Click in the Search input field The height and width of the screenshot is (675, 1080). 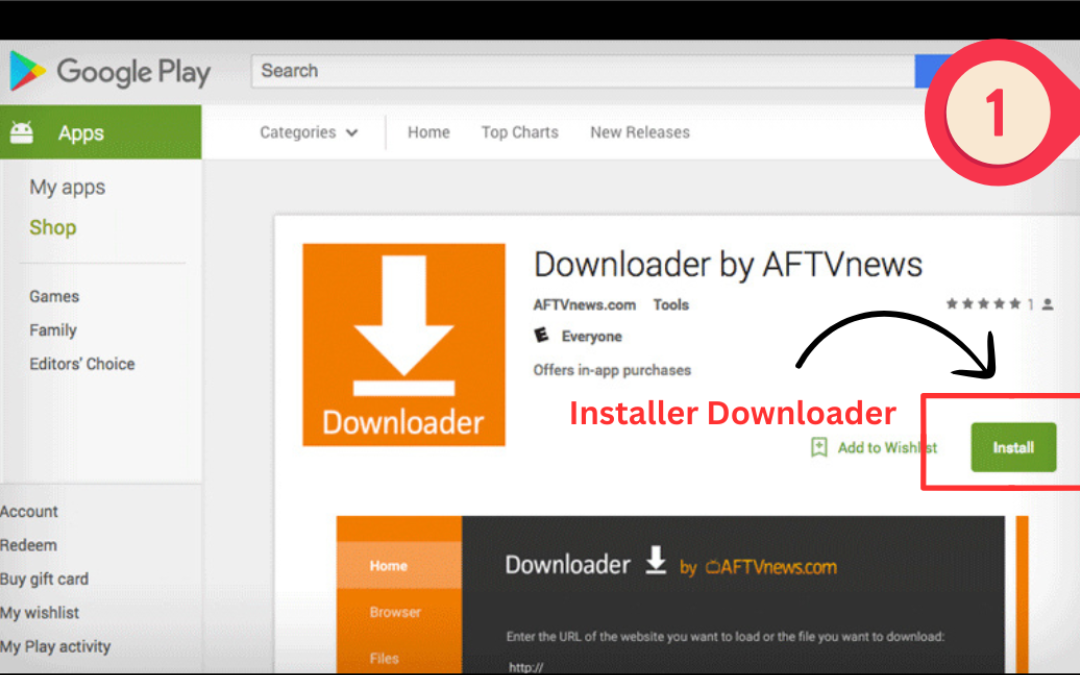coord(580,71)
